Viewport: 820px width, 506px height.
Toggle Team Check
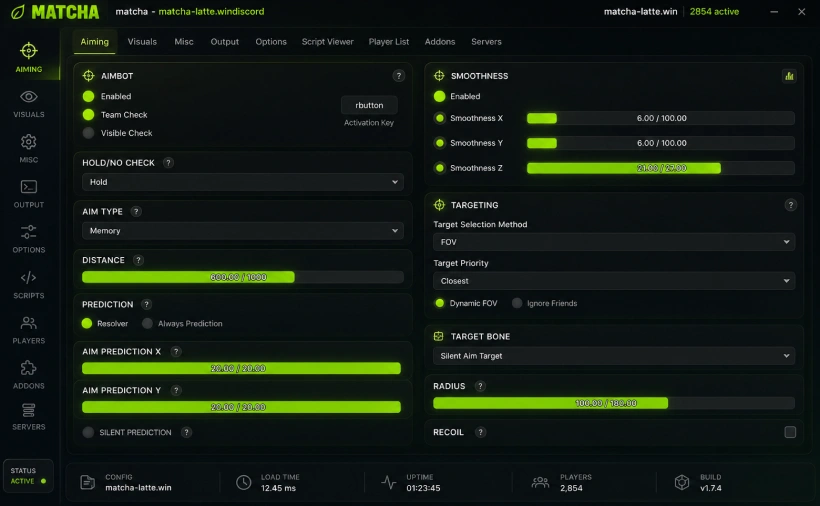coord(88,114)
